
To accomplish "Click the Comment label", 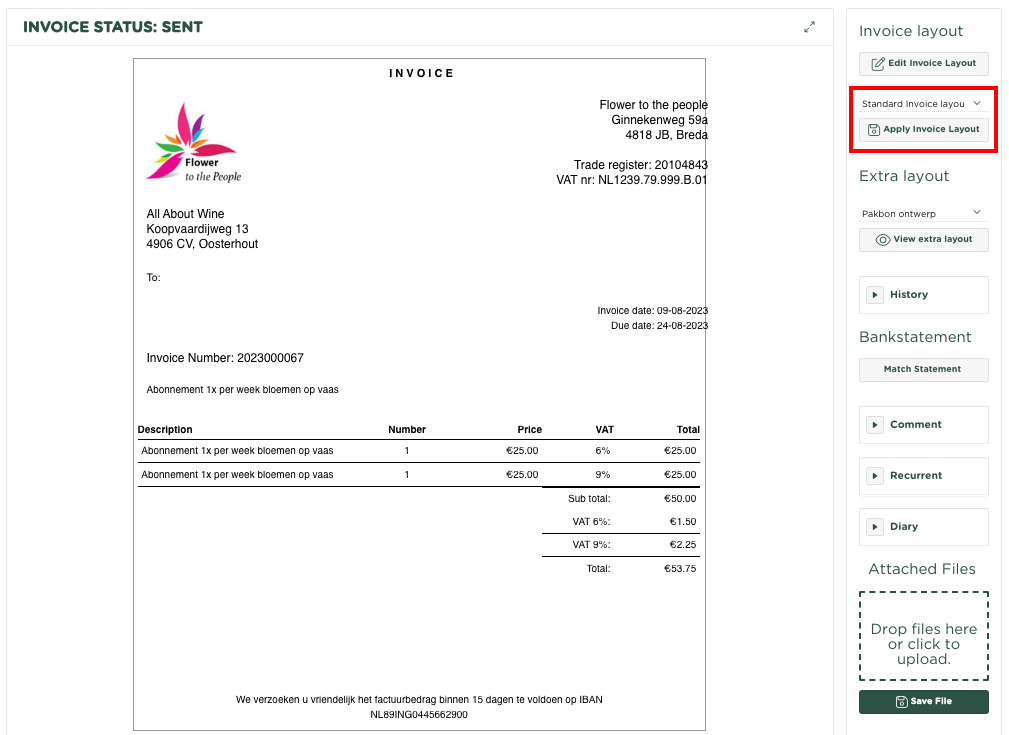I will tap(915, 425).
